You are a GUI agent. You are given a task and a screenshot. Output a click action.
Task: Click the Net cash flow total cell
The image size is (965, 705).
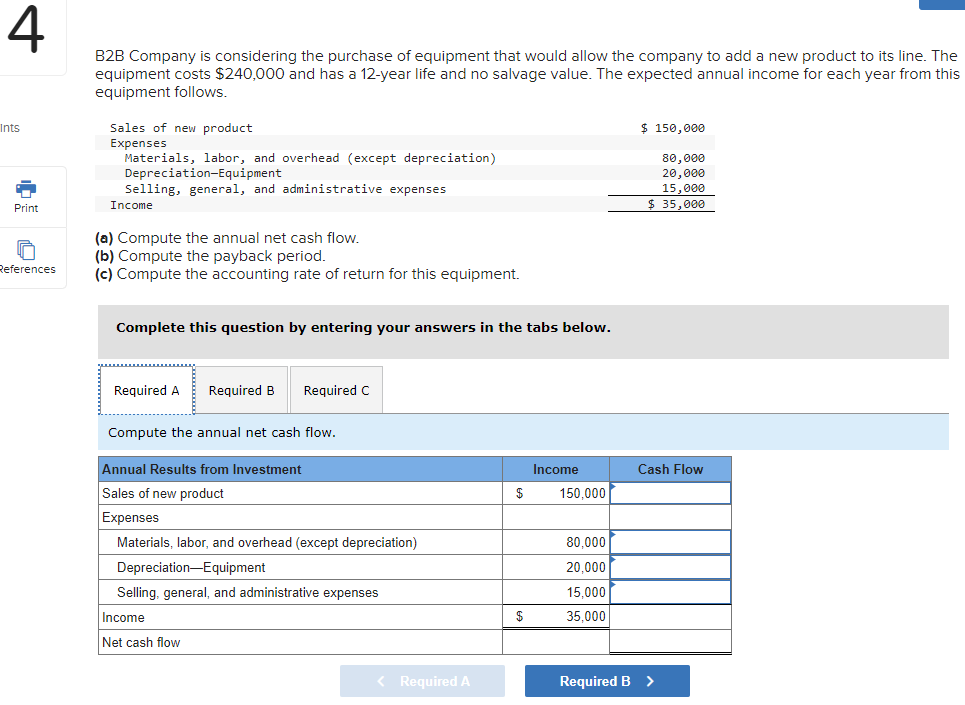670,642
